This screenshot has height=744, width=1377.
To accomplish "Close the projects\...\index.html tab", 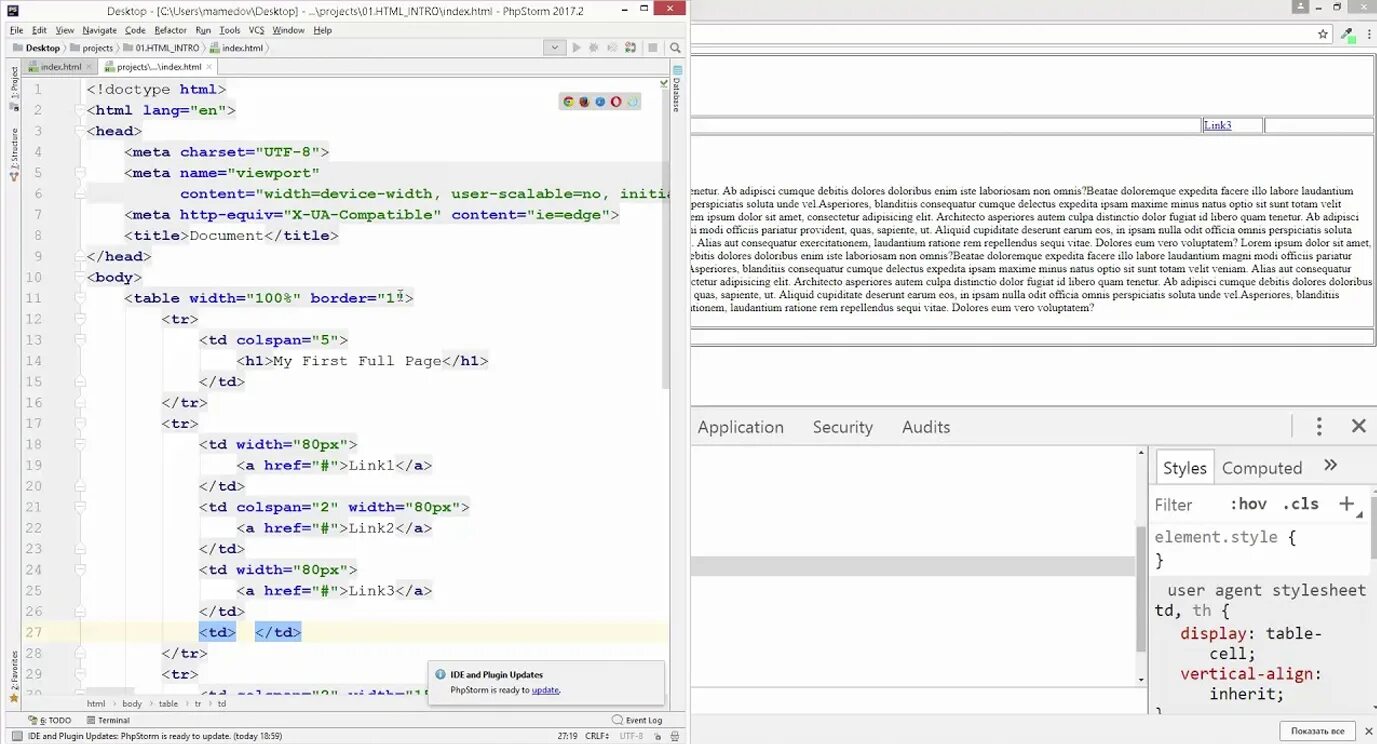I will 208,67.
